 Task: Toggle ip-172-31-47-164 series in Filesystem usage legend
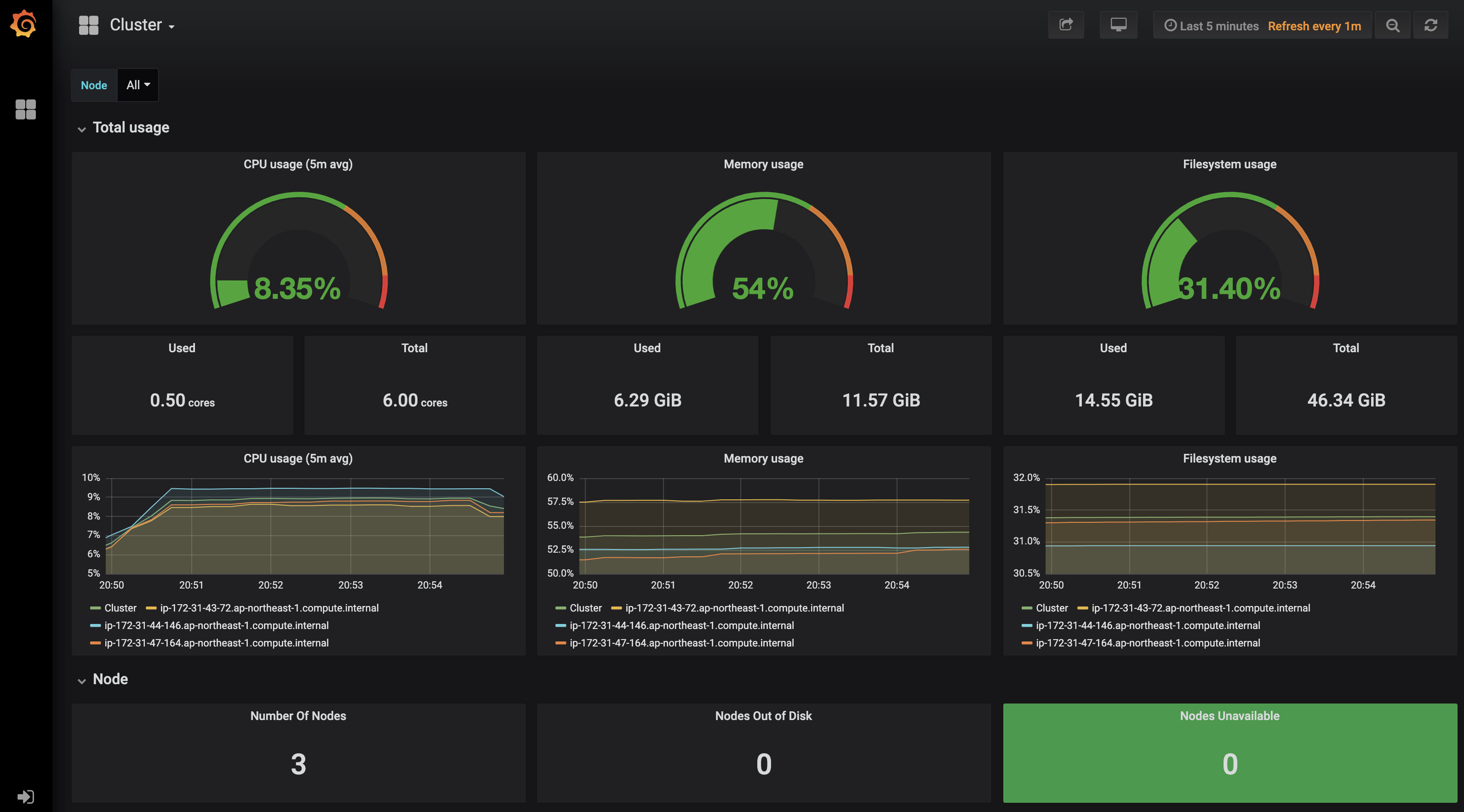pos(1148,643)
